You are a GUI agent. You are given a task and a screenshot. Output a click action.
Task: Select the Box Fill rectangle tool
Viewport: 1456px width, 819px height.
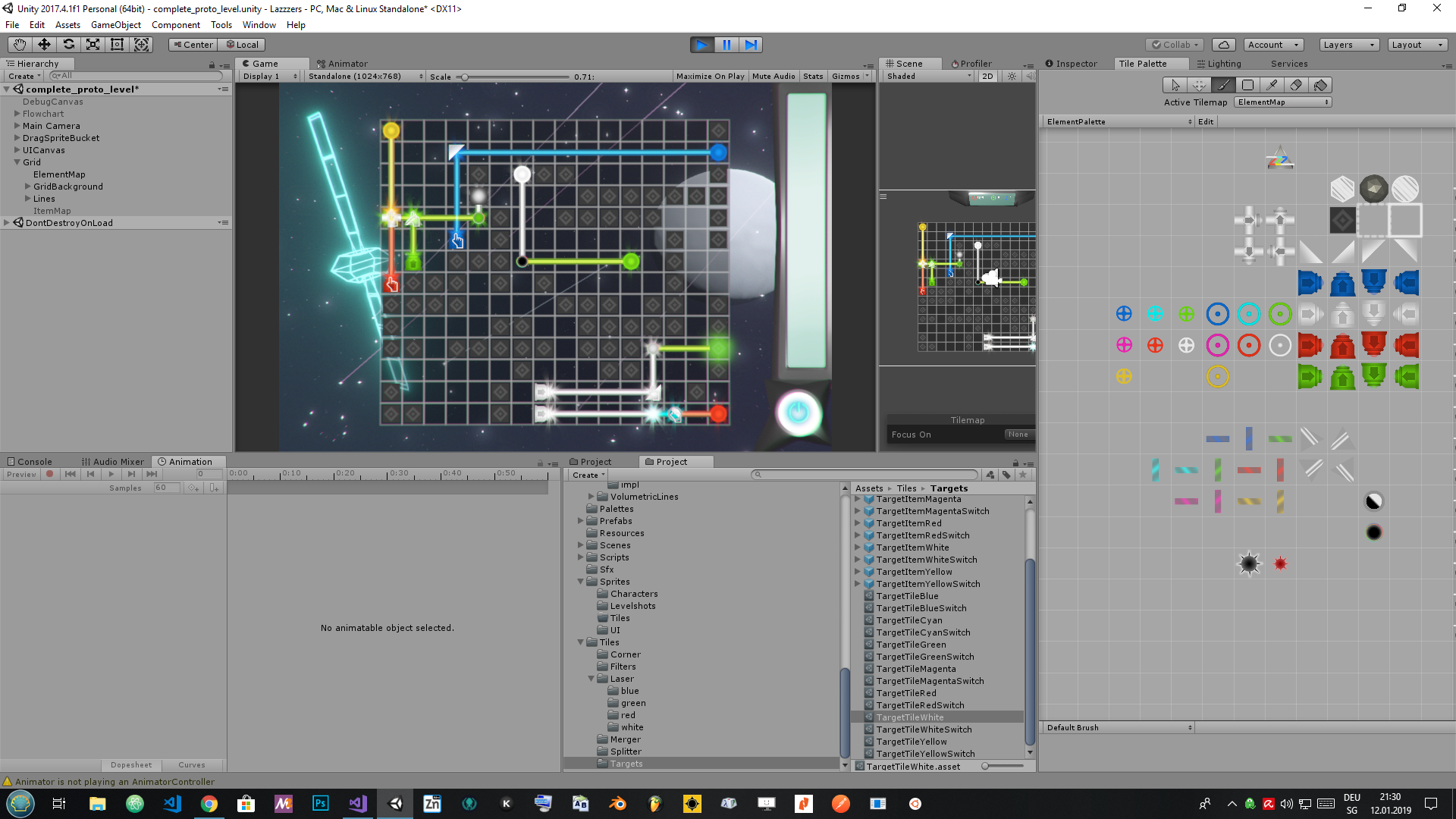coord(1247,85)
